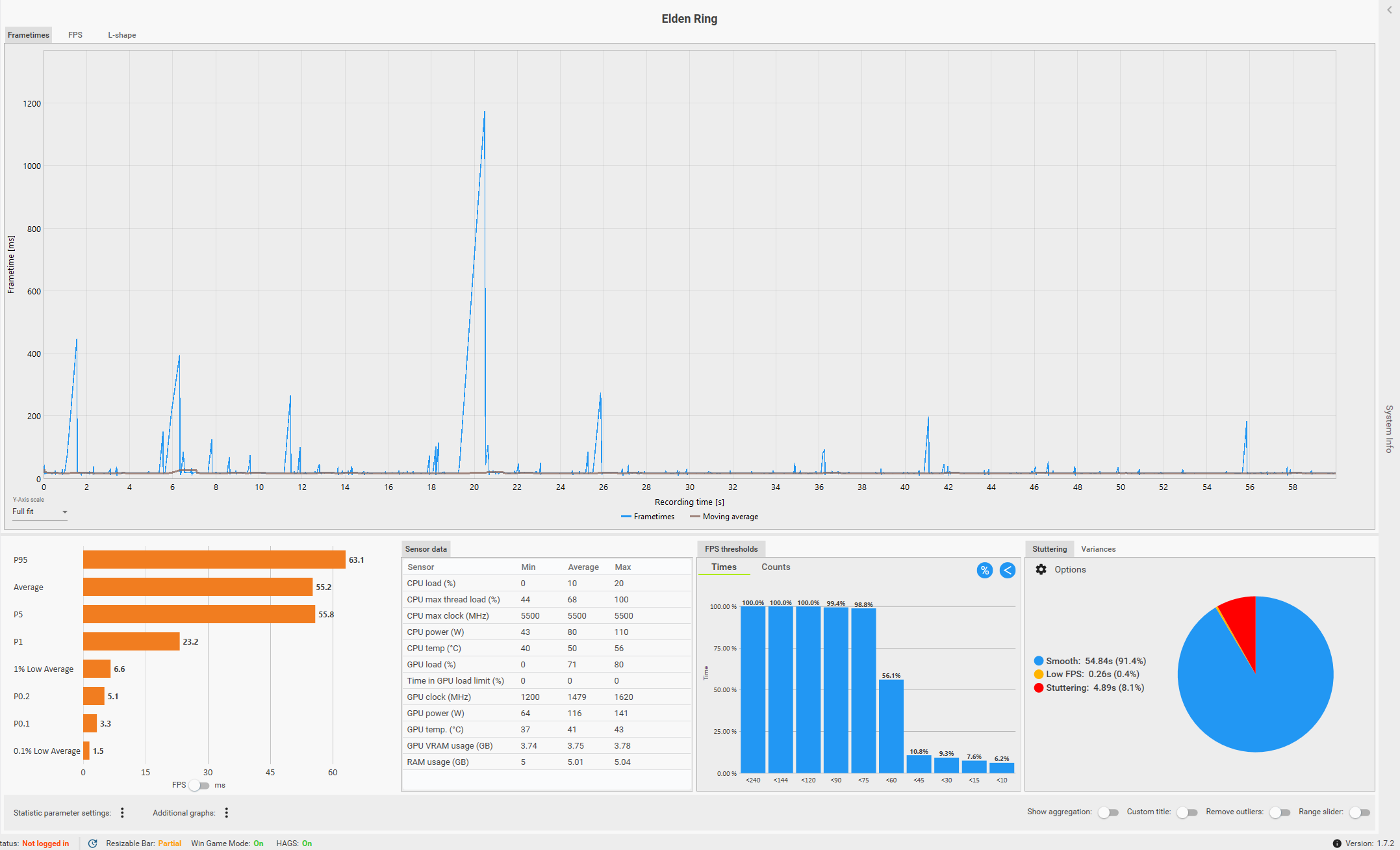The image size is (1400, 850).
Task: Expand the System Info side panel
Action: click(x=1389, y=429)
